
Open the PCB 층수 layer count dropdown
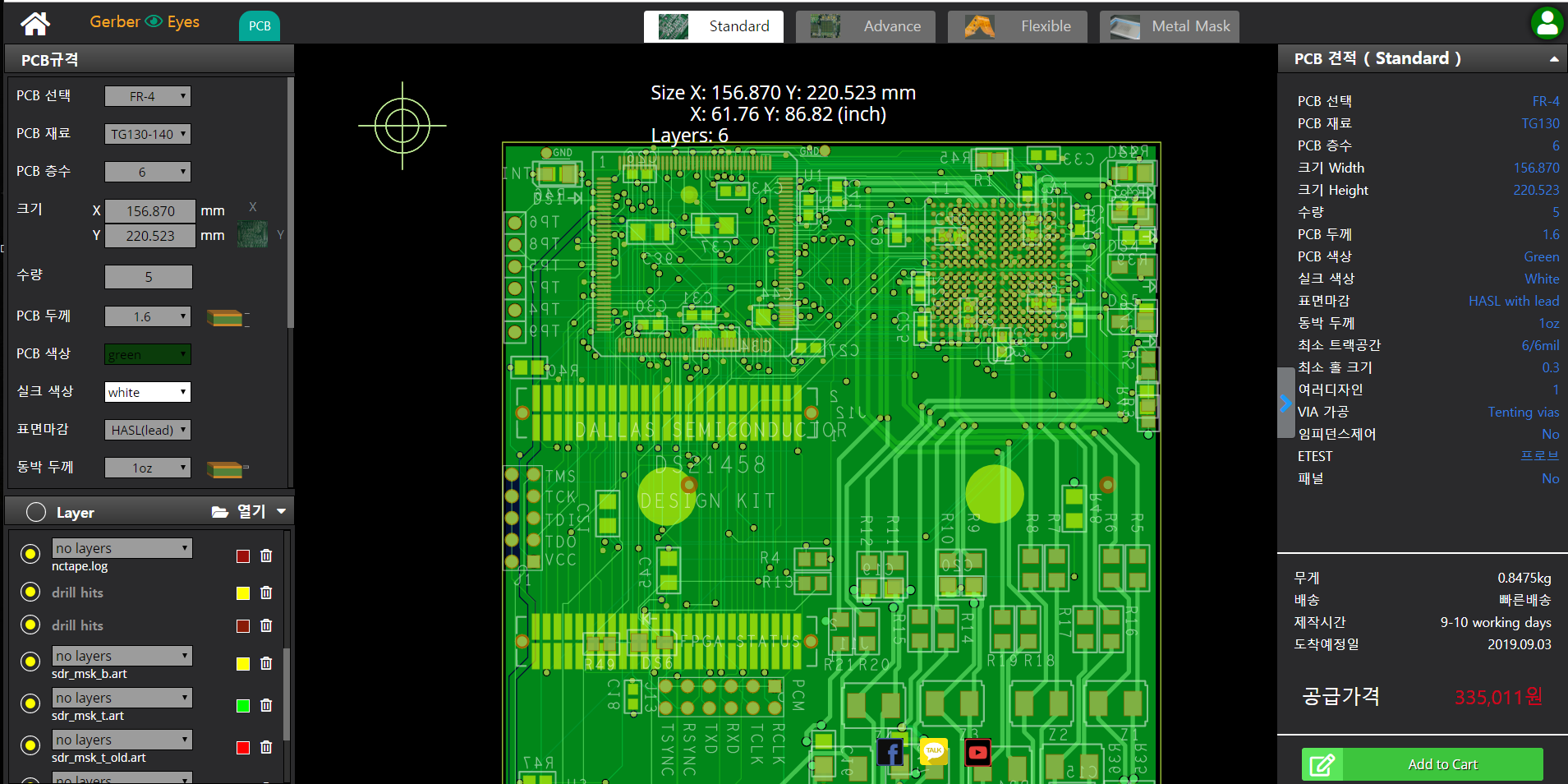pyautogui.click(x=148, y=172)
